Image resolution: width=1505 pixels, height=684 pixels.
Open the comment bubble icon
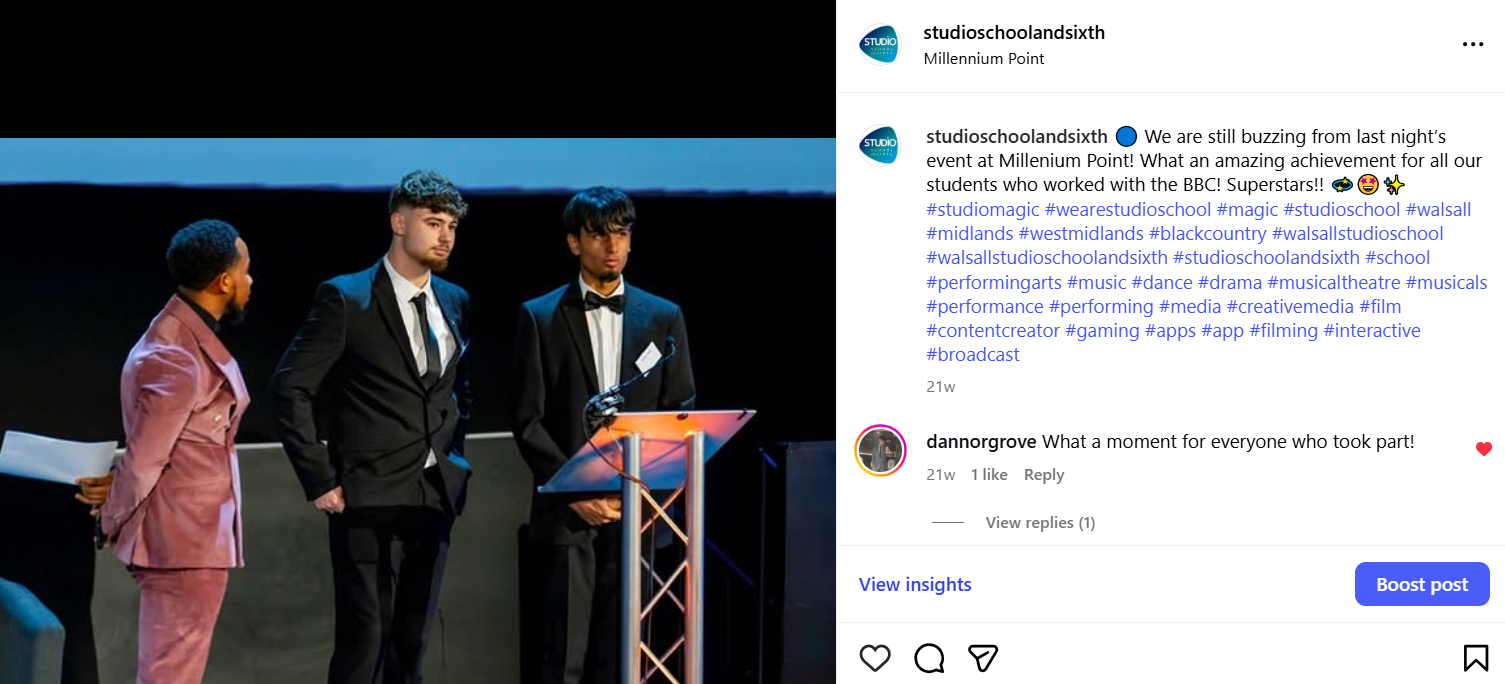click(929, 657)
